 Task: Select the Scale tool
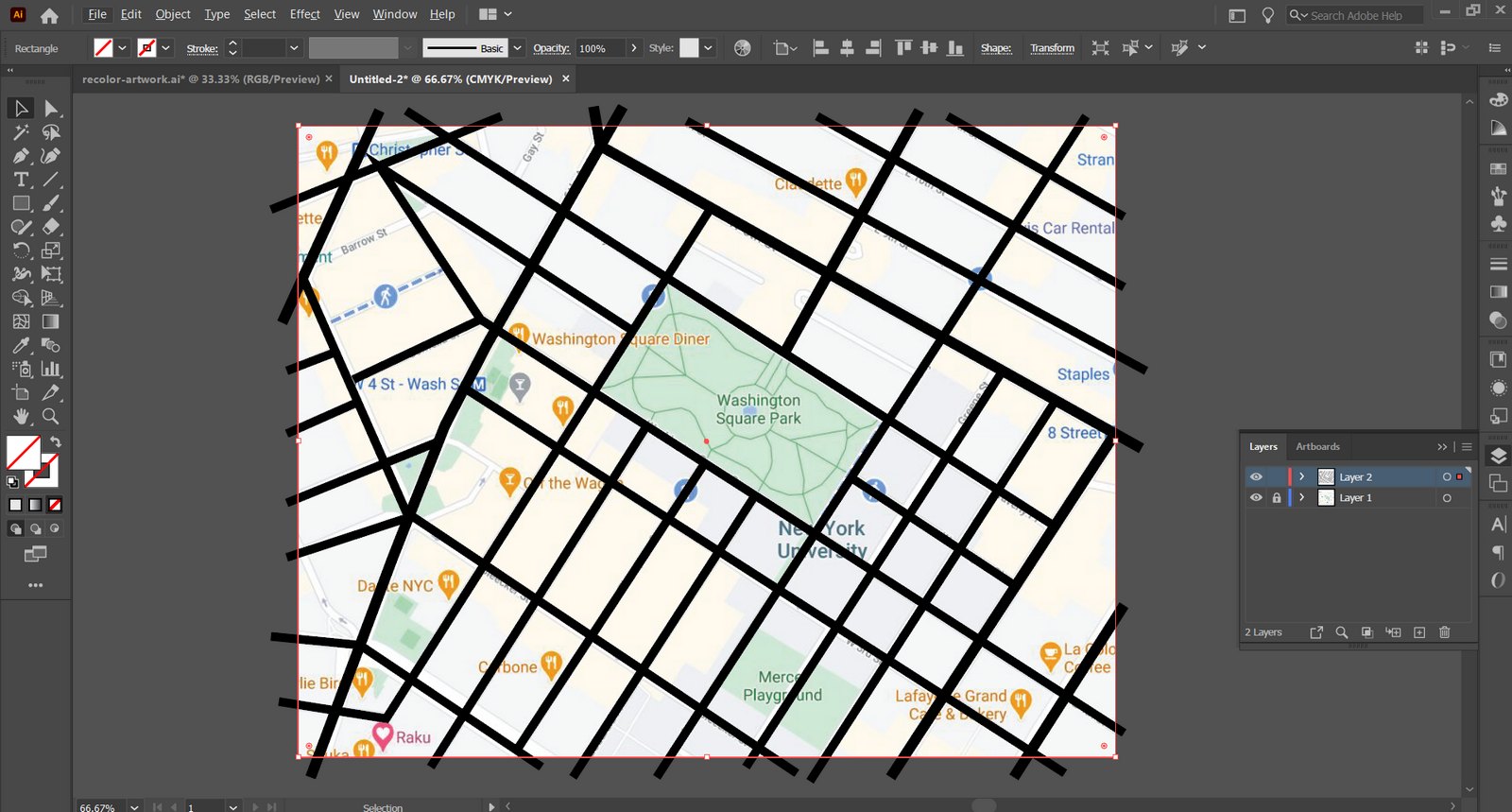51,251
